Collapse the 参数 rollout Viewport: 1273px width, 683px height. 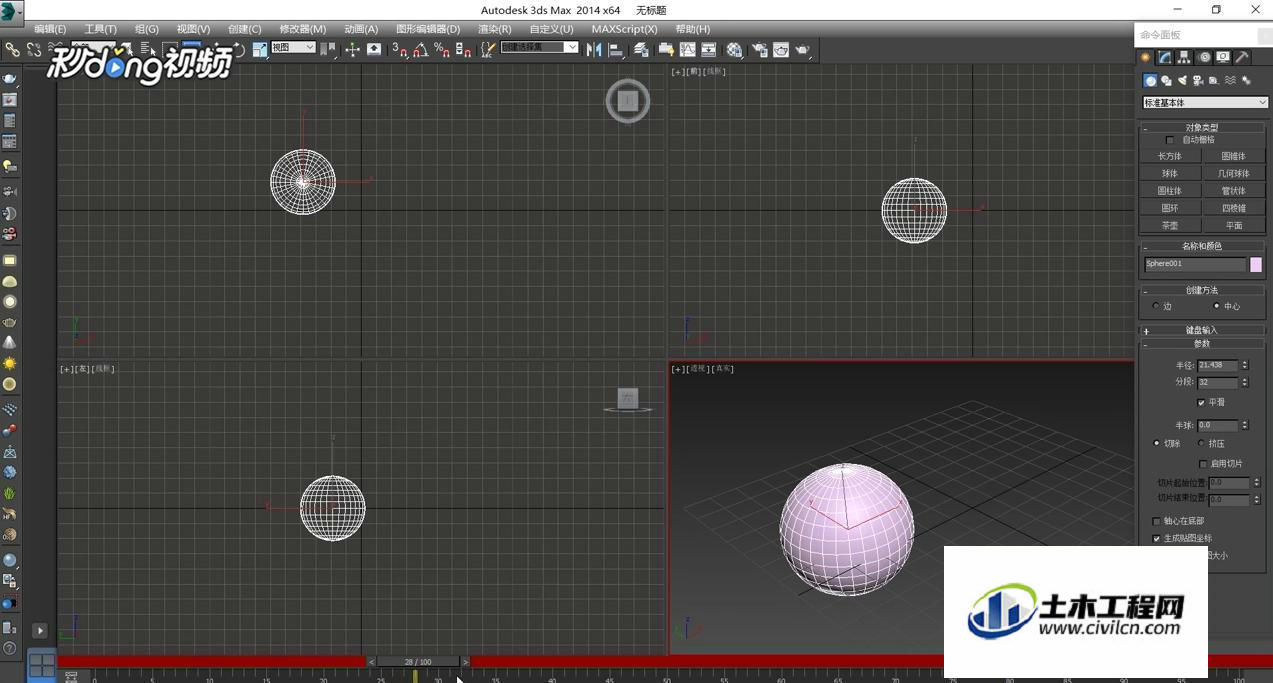(x=1202, y=344)
